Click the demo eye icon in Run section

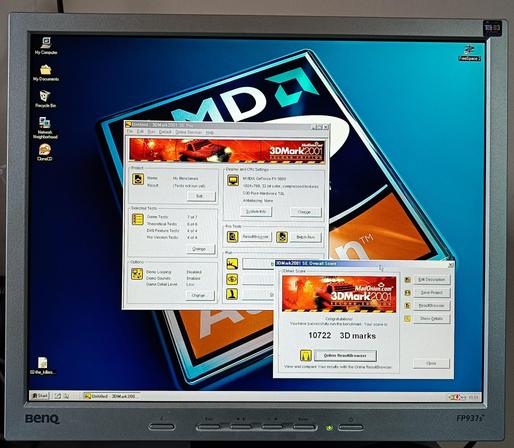[232, 279]
